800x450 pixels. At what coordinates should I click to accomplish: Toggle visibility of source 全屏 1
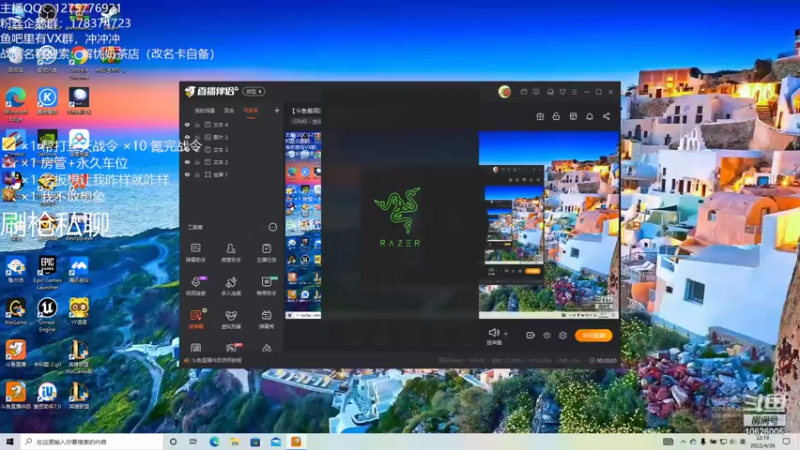[187, 174]
